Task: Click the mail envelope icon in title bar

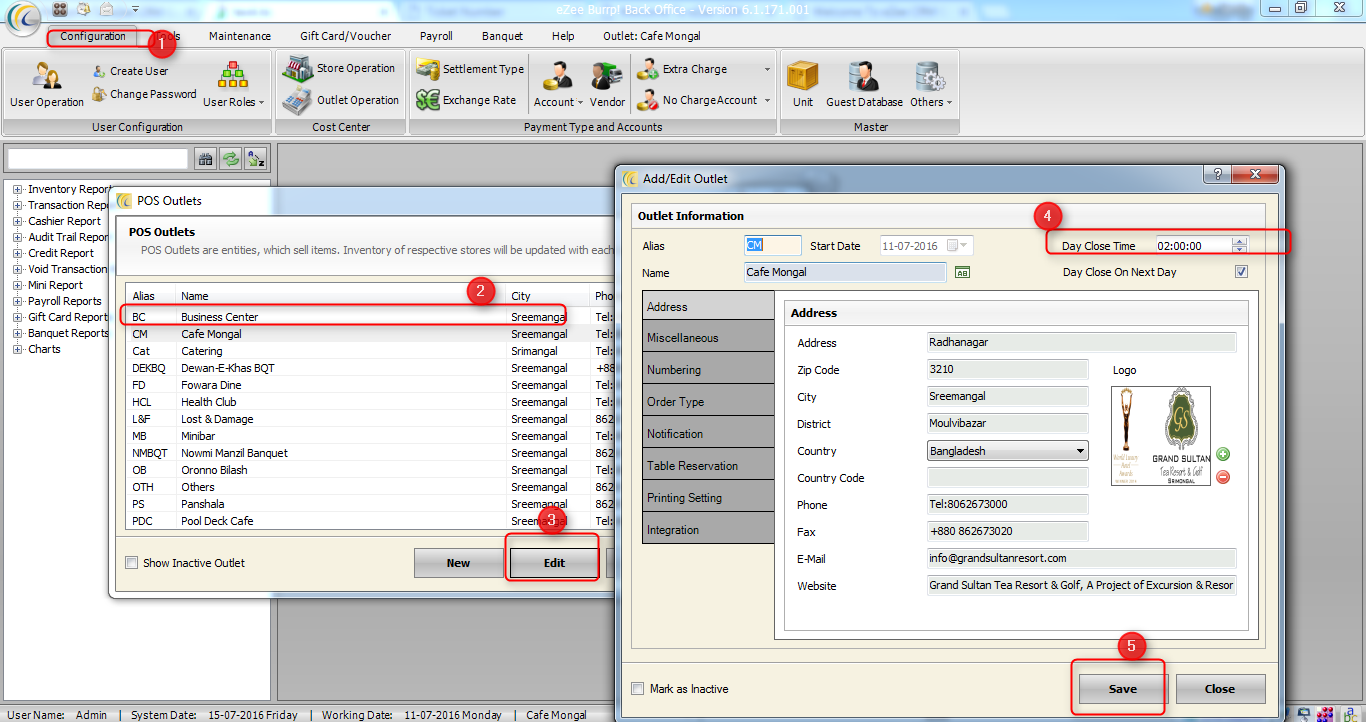Action: [106, 9]
